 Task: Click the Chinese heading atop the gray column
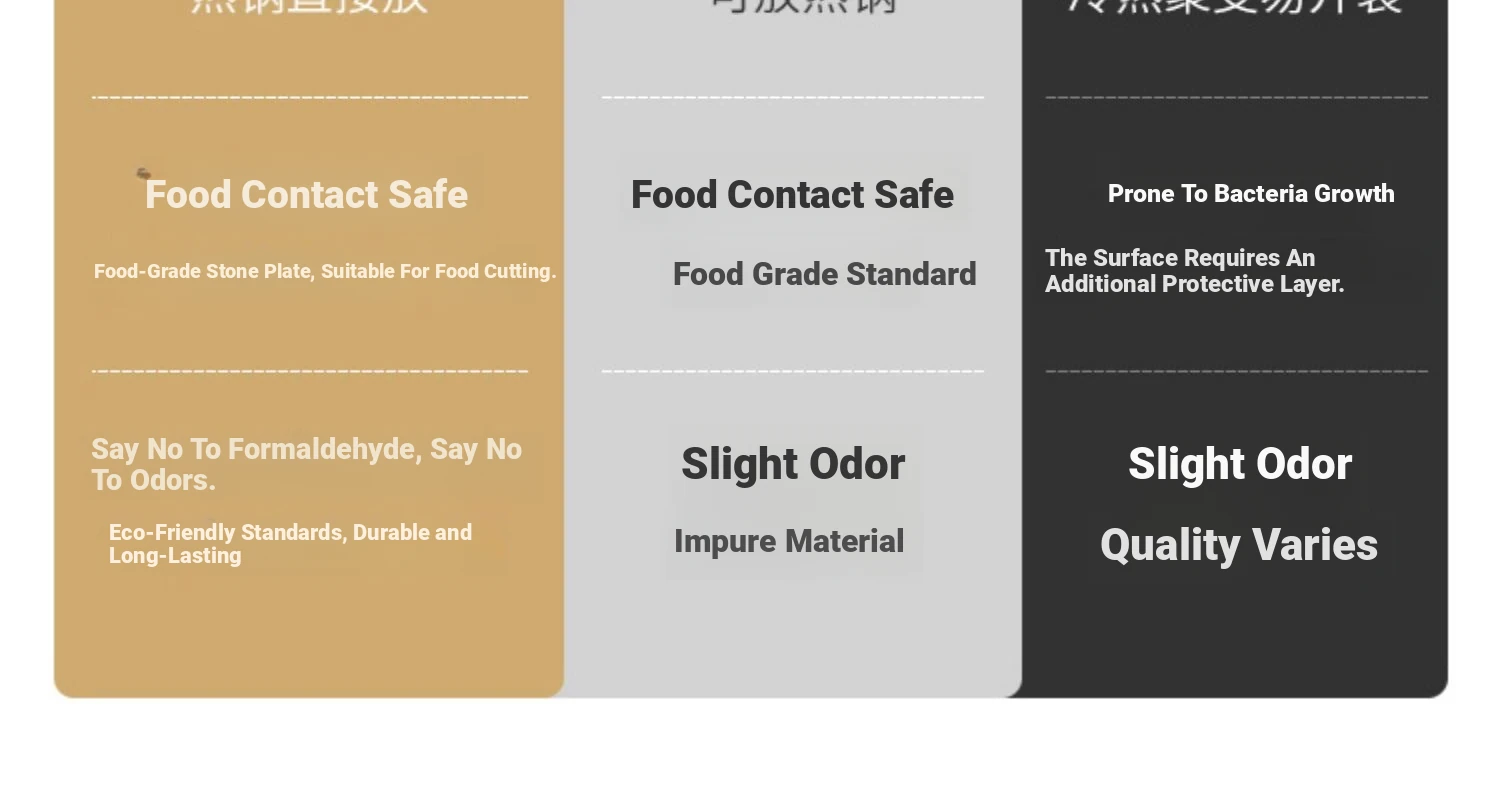(x=803, y=5)
